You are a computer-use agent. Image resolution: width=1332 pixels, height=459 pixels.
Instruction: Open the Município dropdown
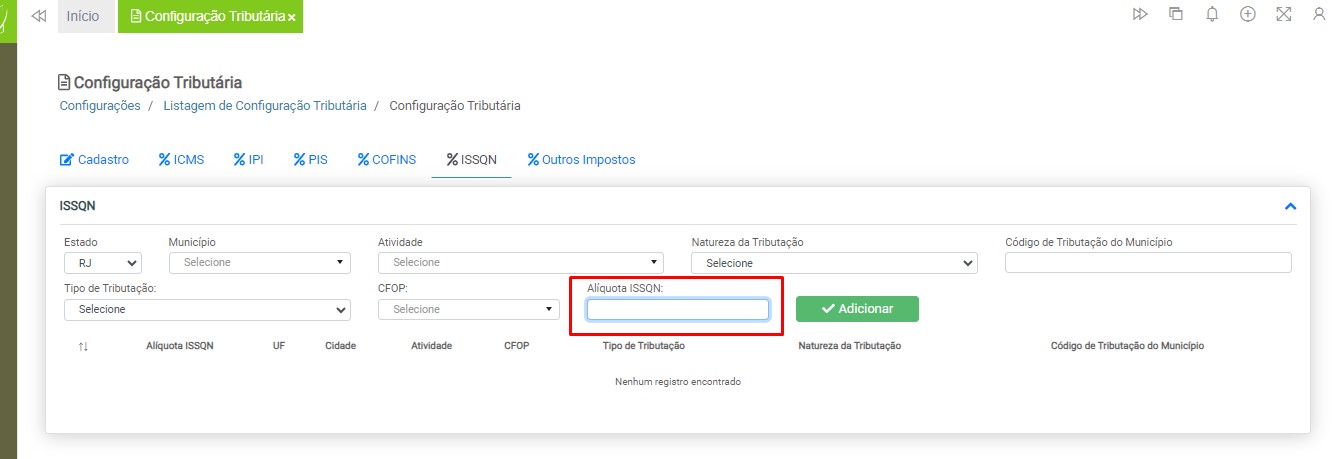(260, 263)
